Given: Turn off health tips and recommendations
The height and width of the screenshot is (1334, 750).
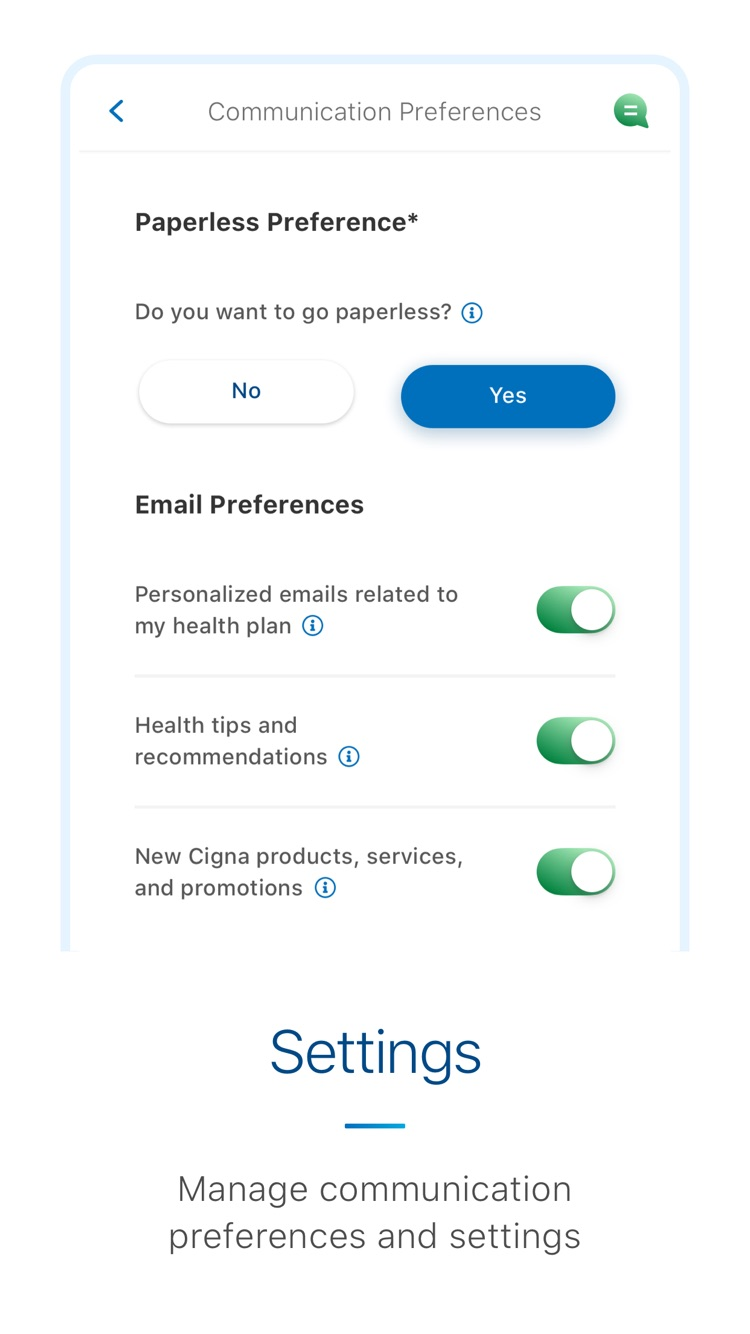Looking at the screenshot, I should (x=575, y=740).
